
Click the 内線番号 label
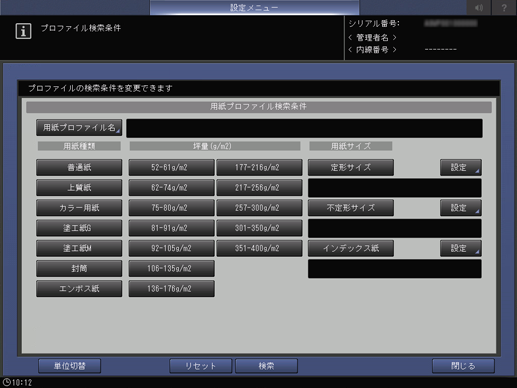click(x=372, y=50)
